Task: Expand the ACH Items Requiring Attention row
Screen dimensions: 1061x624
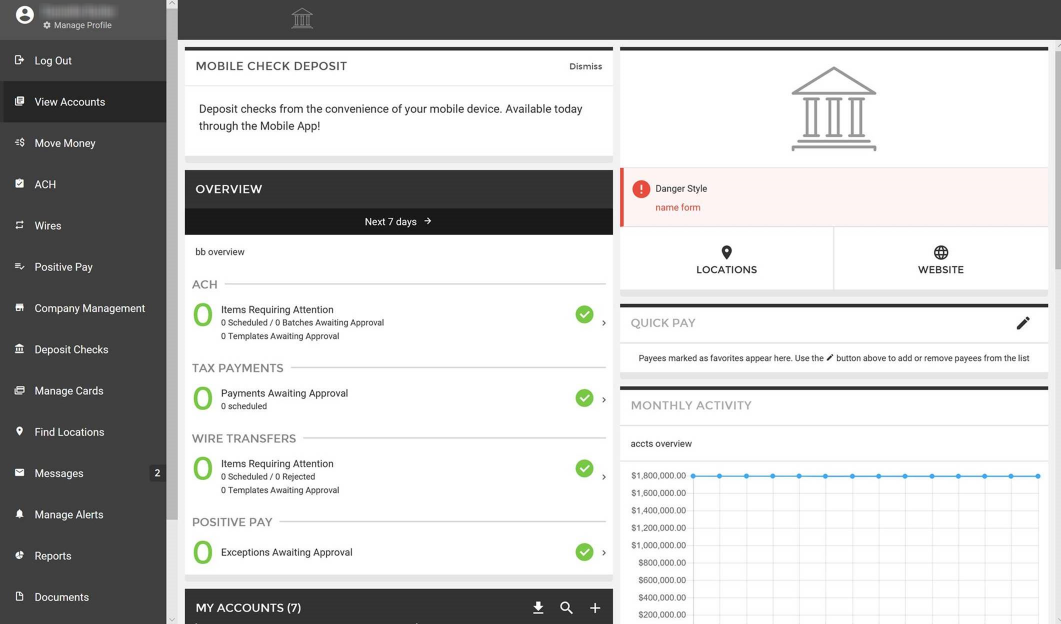Action: tap(604, 323)
